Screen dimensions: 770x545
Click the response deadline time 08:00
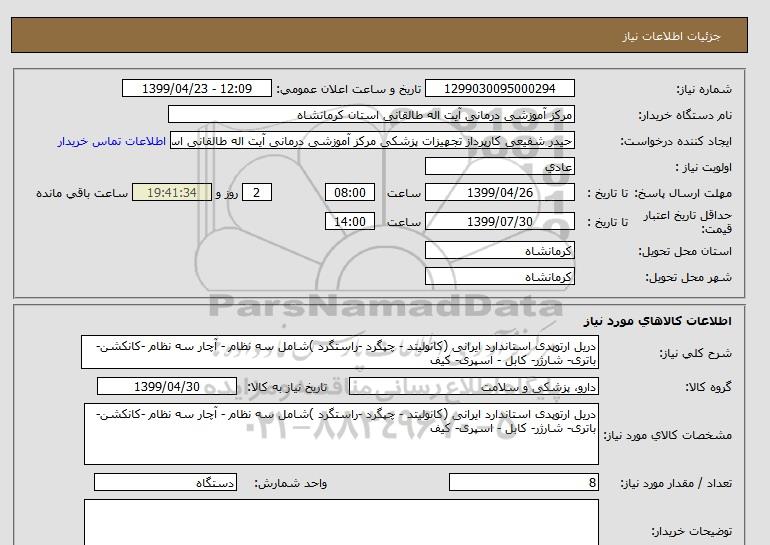click(350, 192)
